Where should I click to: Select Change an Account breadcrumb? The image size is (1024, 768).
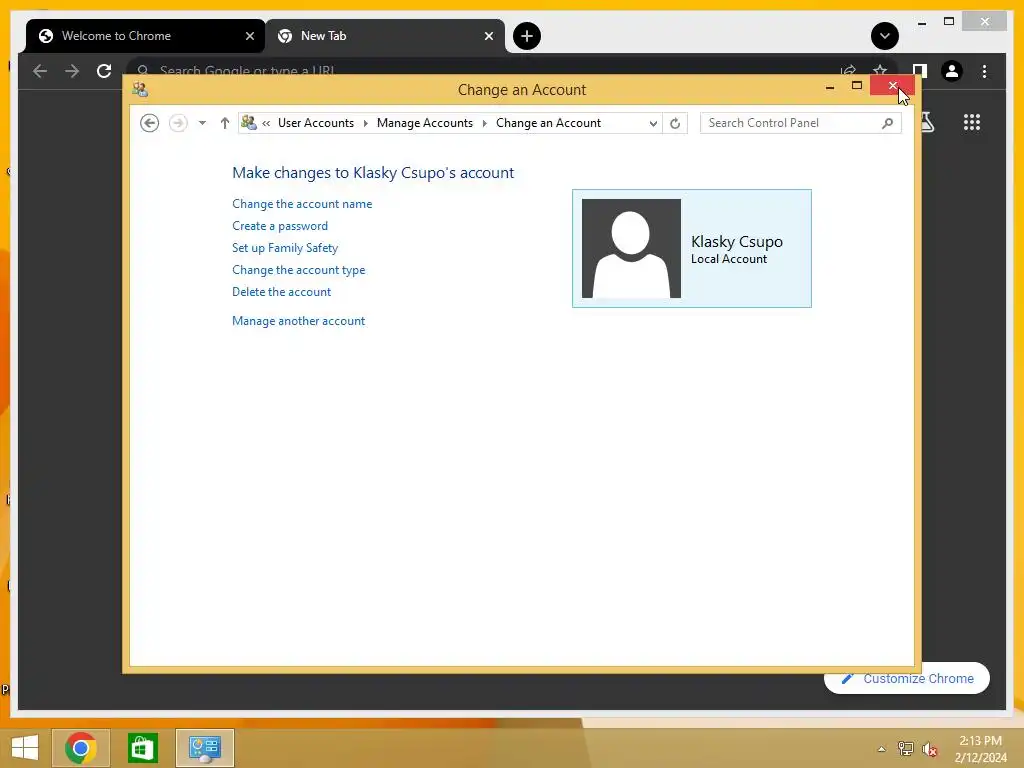point(548,123)
